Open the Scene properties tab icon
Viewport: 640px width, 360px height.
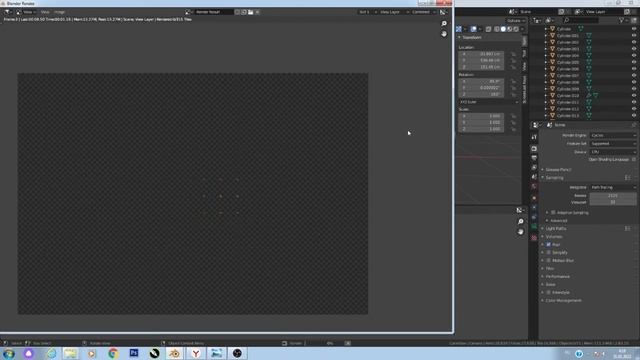click(534, 177)
